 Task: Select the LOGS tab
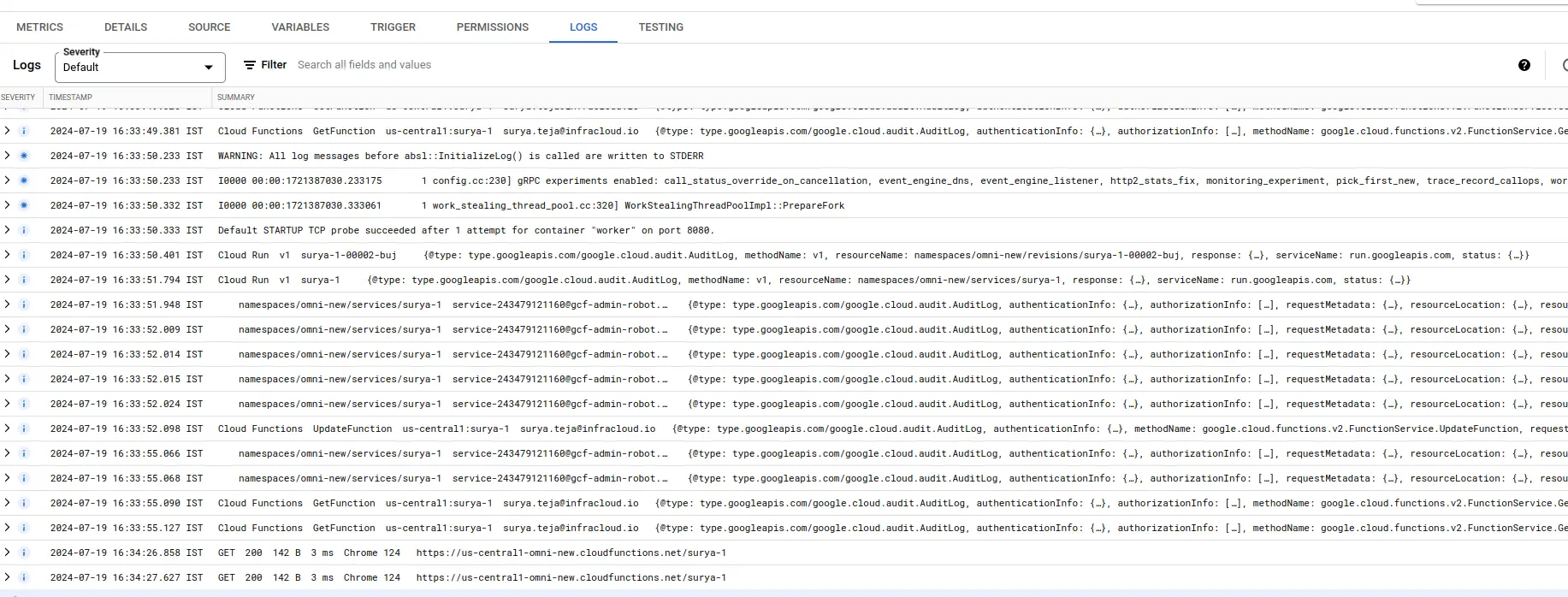click(x=583, y=27)
